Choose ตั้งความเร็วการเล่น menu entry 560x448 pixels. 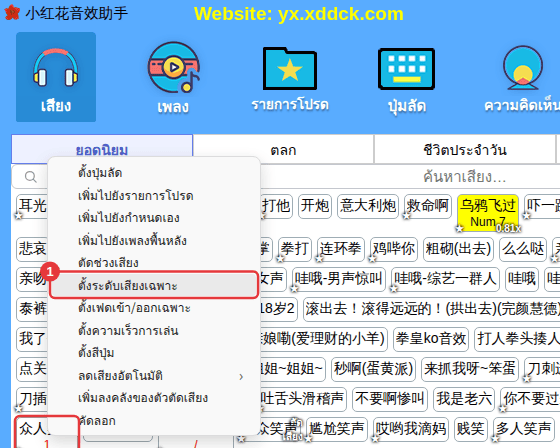pyautogui.click(x=154, y=330)
